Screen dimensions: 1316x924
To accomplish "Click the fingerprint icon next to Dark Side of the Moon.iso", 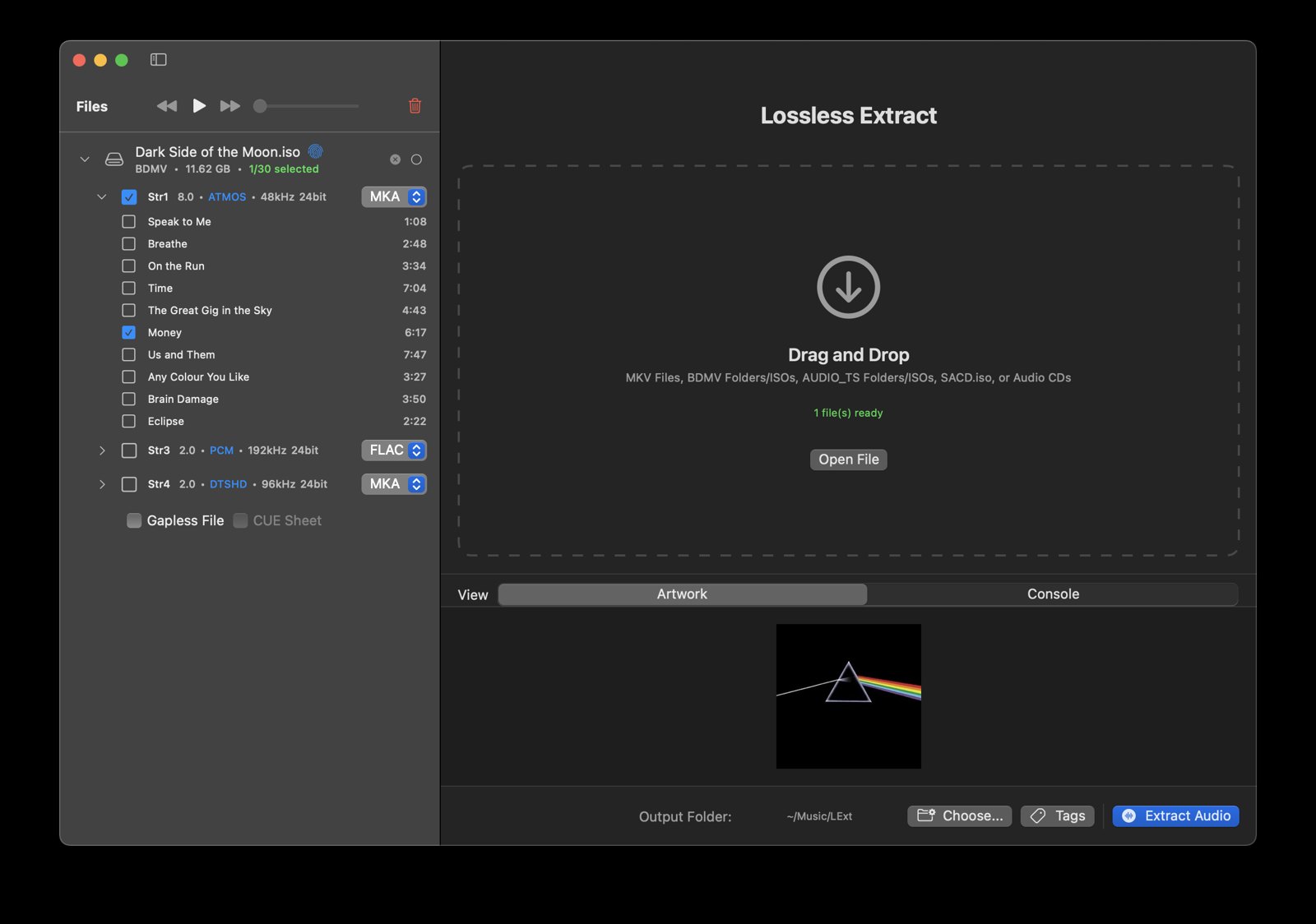I will click(x=315, y=151).
